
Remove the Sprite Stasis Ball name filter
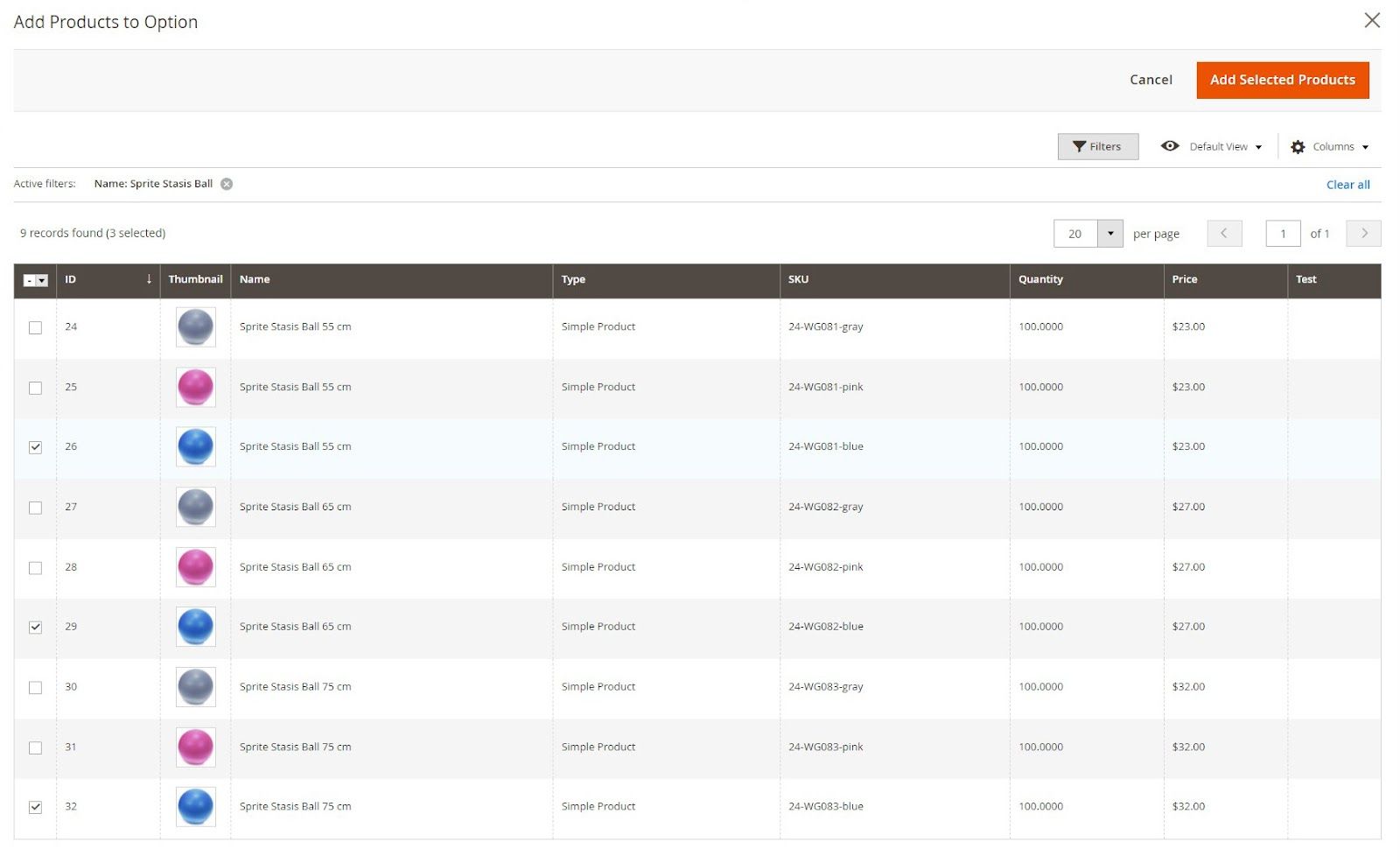227,184
